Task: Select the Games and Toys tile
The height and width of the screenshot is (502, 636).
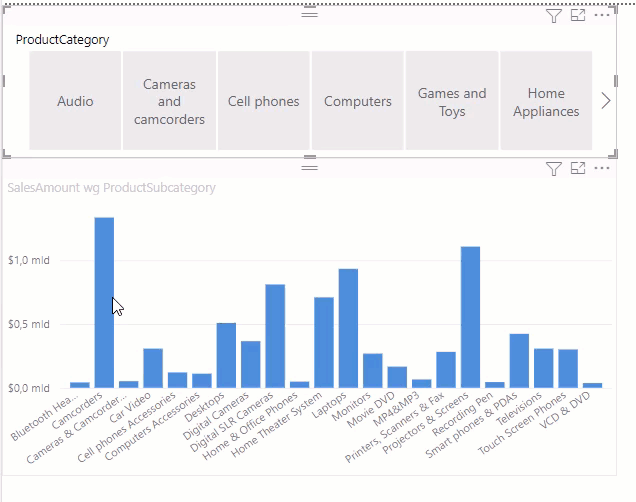Action: click(x=452, y=101)
